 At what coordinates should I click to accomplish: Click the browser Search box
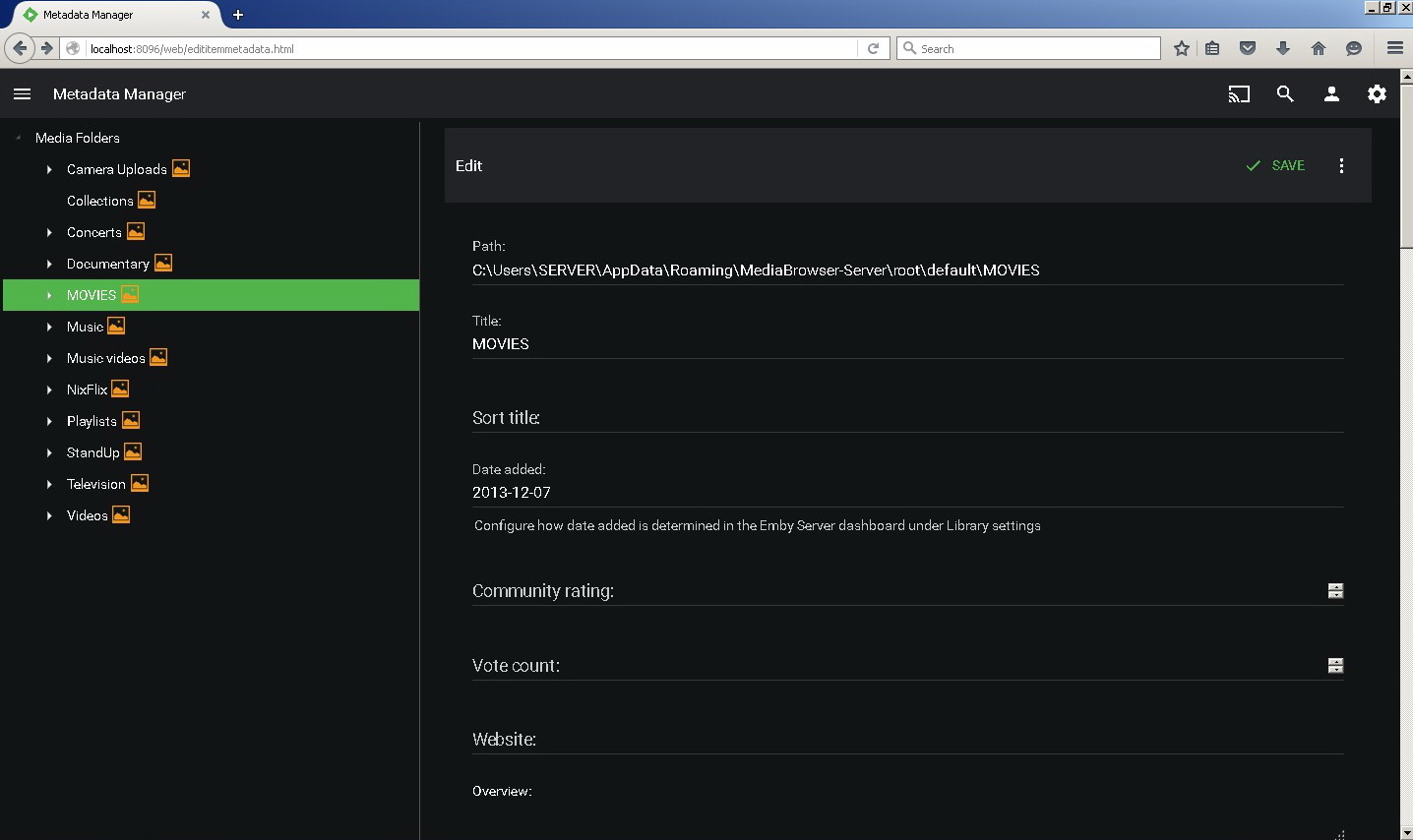(1028, 48)
